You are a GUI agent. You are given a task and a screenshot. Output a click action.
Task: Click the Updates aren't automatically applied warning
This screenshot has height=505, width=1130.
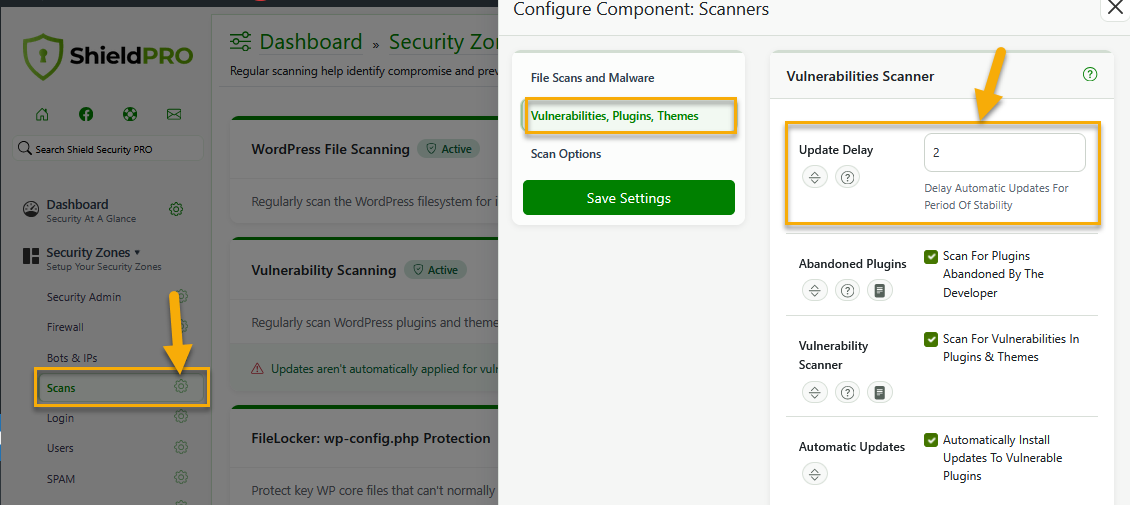point(375,369)
